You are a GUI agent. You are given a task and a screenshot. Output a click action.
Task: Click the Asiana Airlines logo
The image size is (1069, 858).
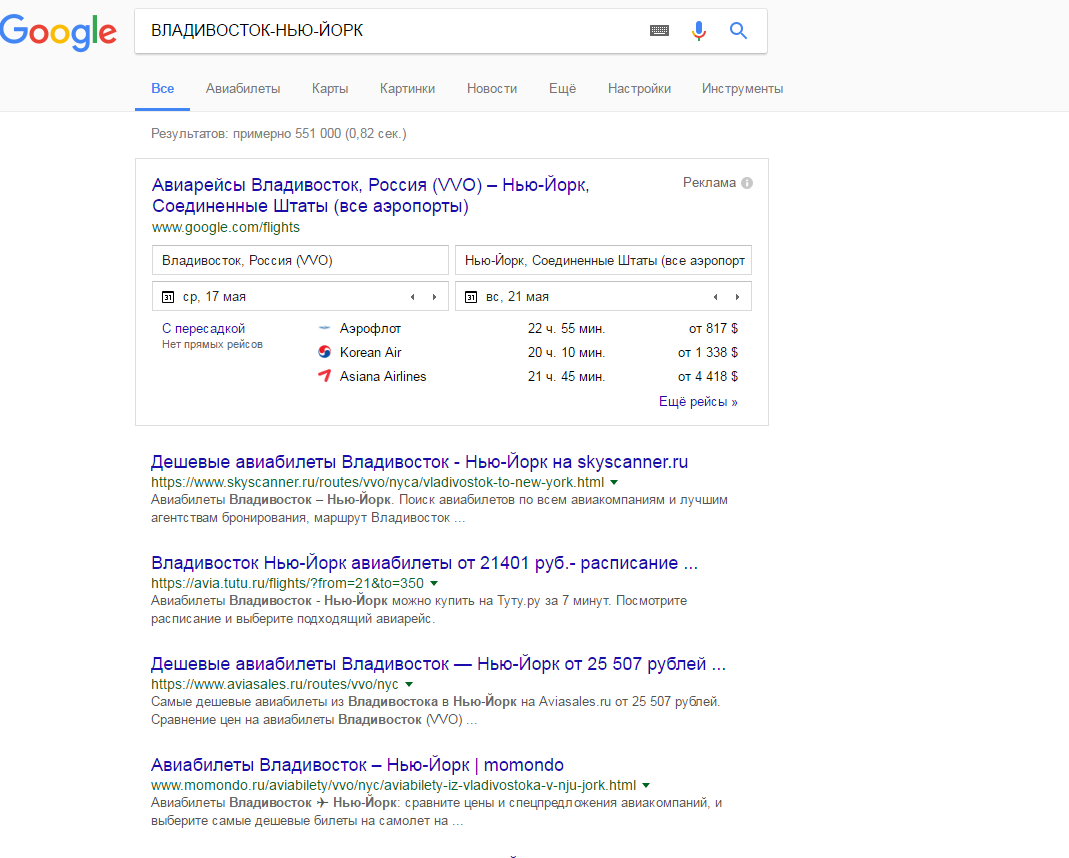[x=325, y=376]
